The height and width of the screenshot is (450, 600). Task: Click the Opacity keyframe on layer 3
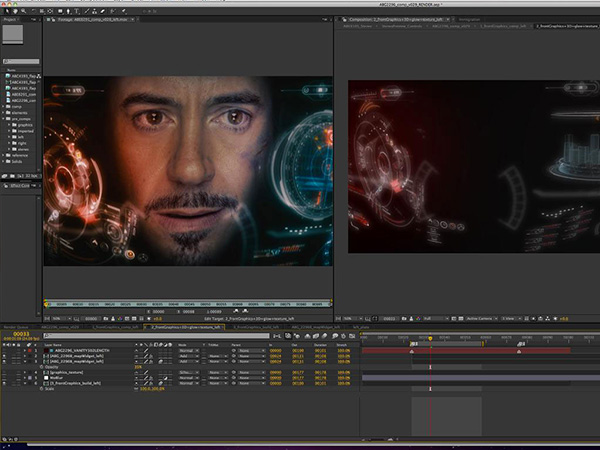[x=430, y=367]
